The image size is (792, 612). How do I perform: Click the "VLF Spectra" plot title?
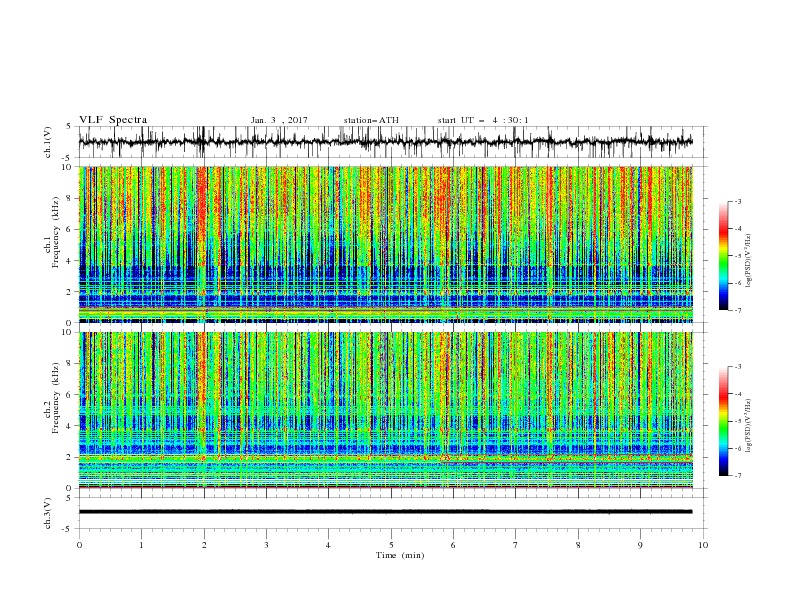[113, 120]
